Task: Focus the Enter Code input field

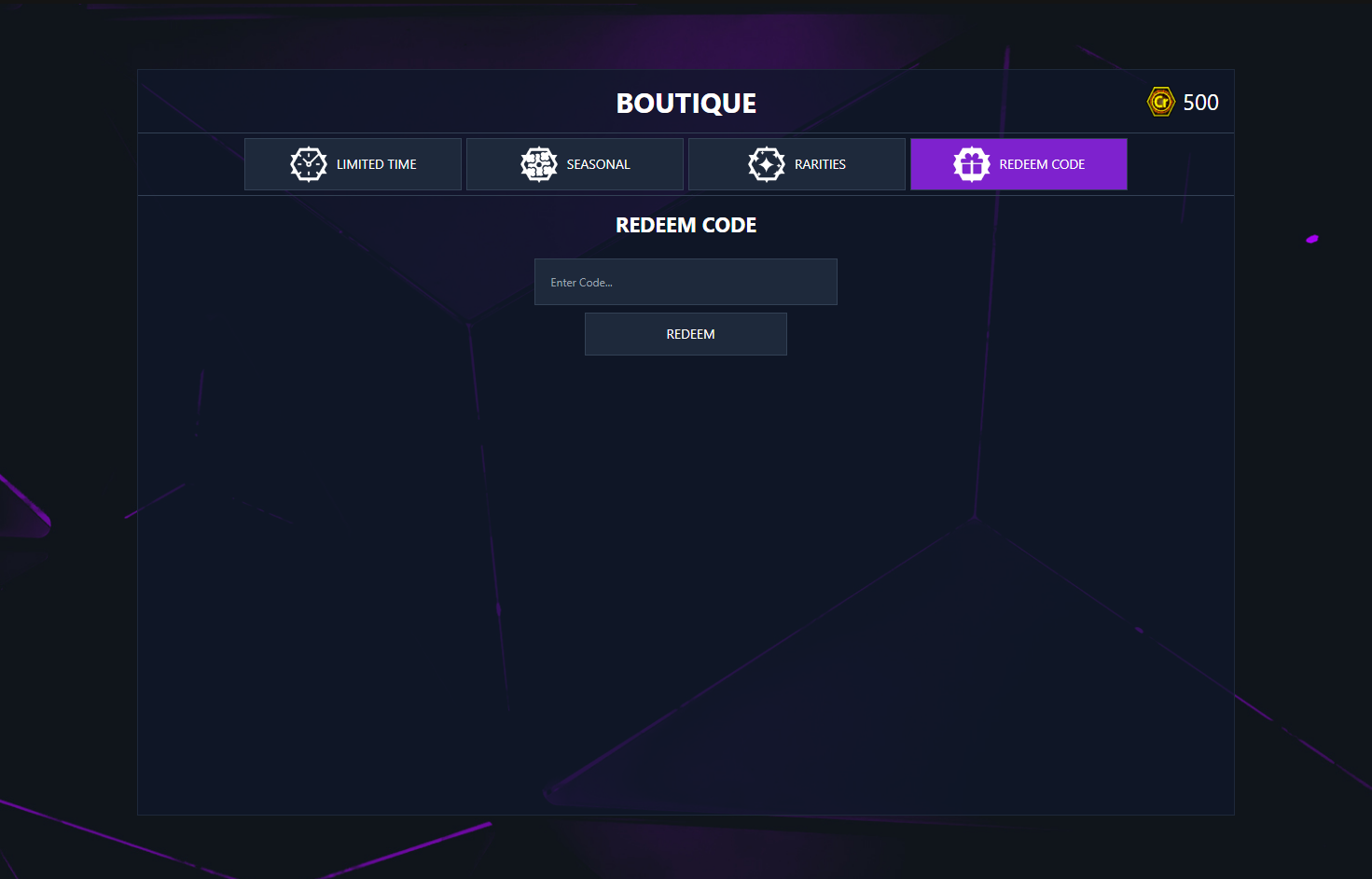Action: 686,282
